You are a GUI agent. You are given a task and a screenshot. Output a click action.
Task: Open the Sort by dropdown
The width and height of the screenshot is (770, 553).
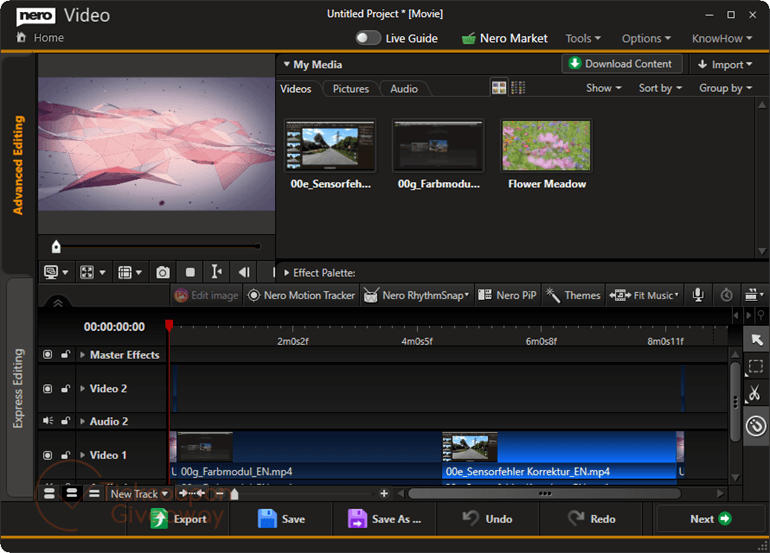pos(660,88)
